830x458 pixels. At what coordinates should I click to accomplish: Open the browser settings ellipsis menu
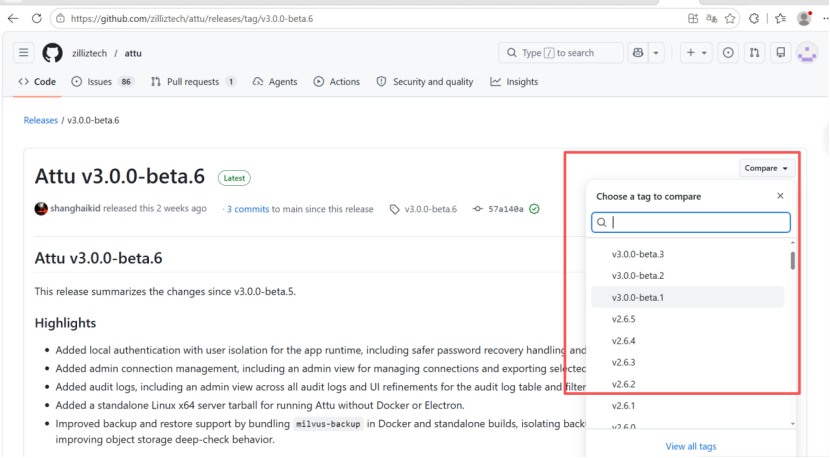825,19
